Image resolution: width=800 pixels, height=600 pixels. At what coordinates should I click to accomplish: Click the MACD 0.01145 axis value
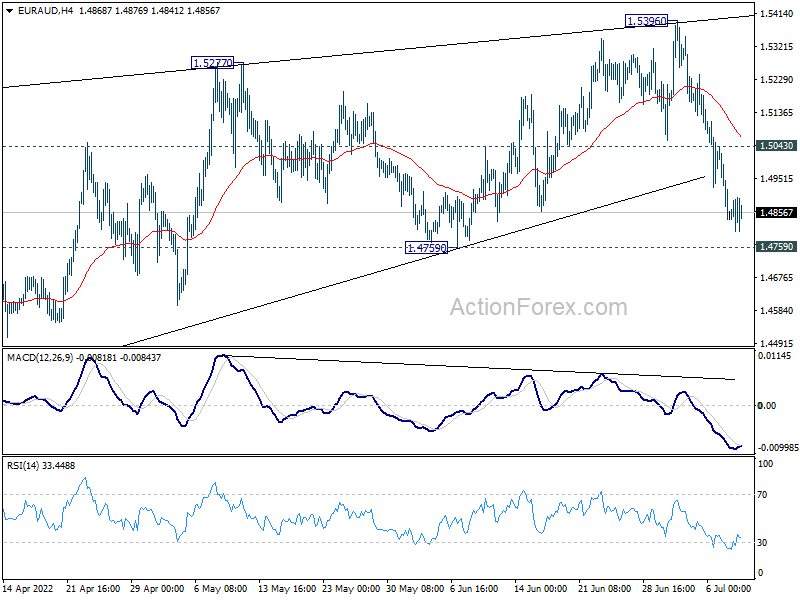click(774, 356)
